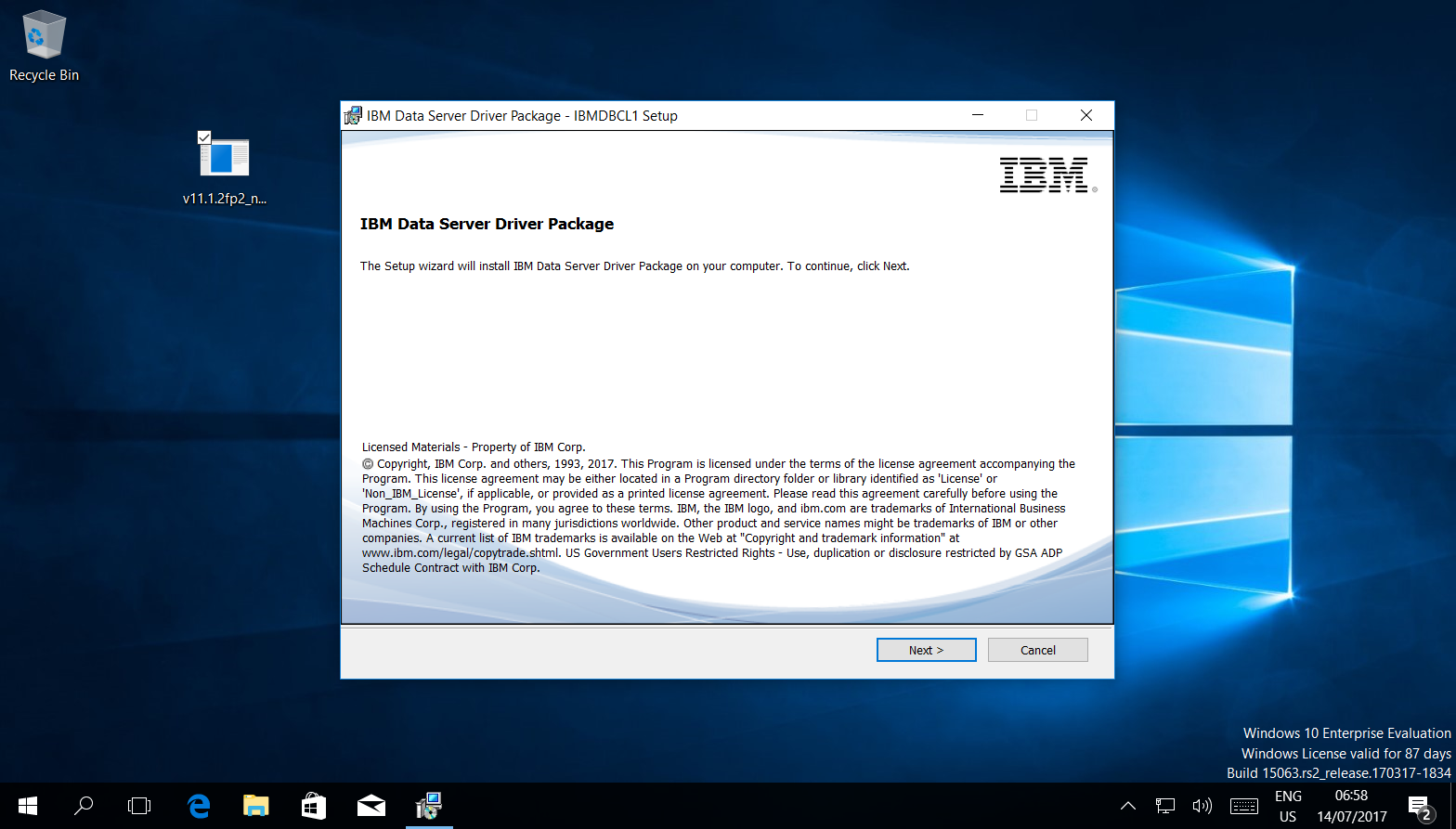Open the Mail app from the taskbar
Screen dimensions: 1456x829
[371, 806]
